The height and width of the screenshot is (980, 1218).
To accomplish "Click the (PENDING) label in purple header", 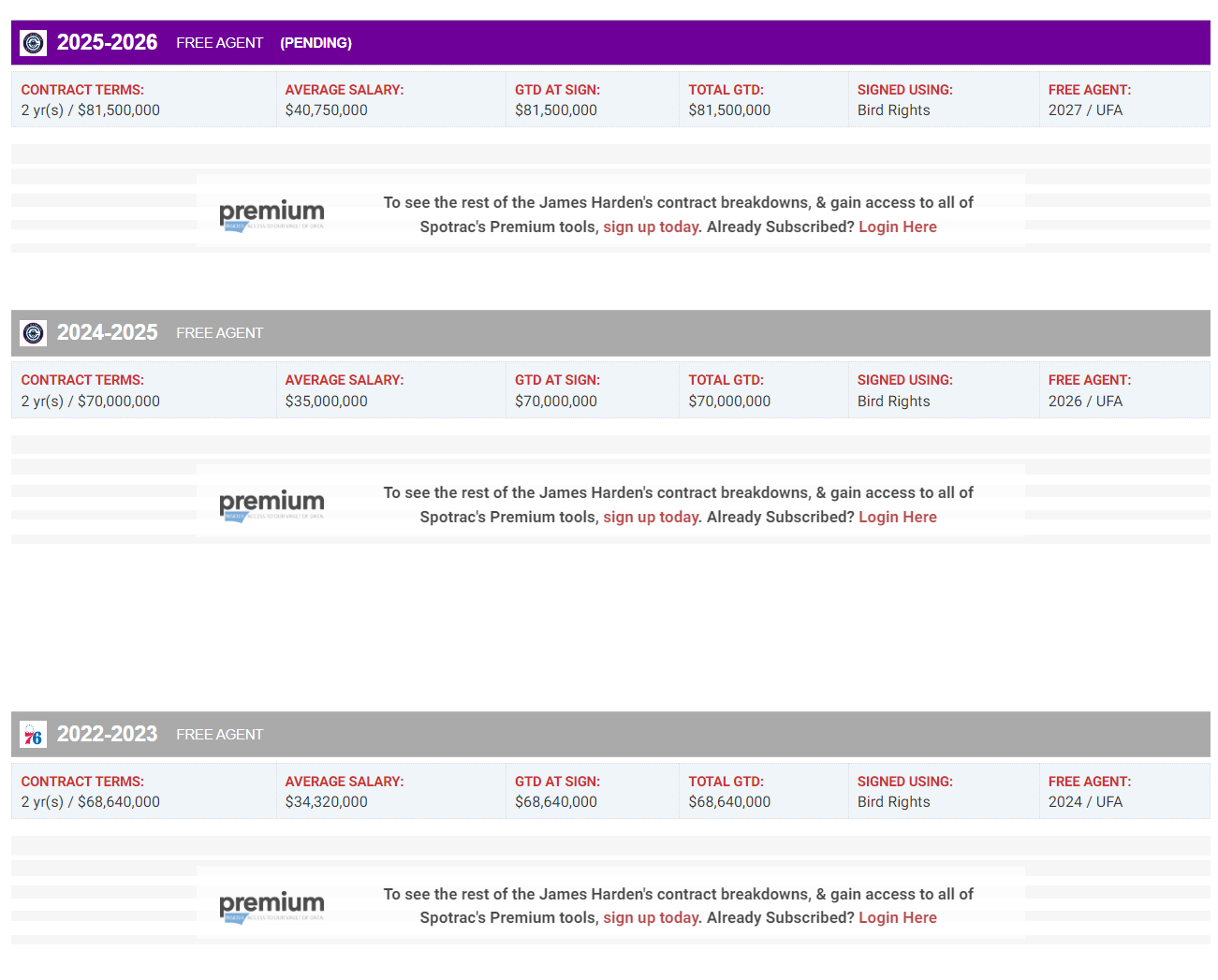I will click(316, 43).
